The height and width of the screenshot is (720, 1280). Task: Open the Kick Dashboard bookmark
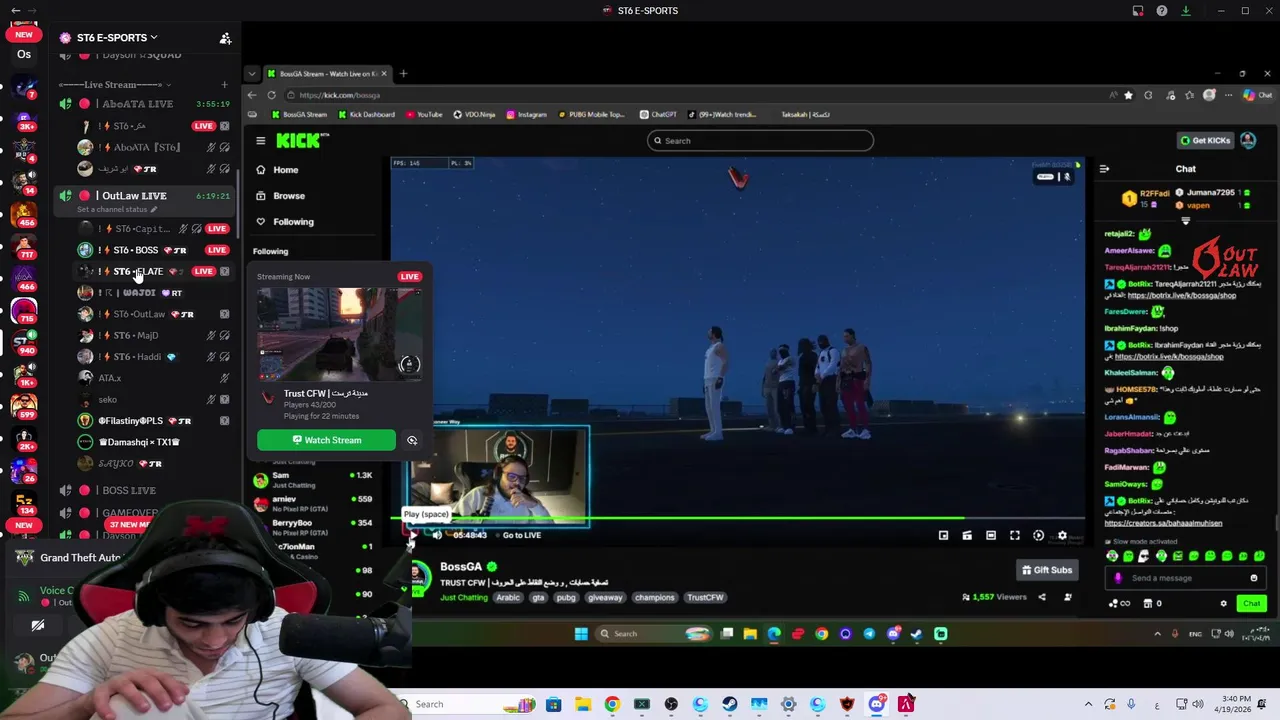point(366,115)
